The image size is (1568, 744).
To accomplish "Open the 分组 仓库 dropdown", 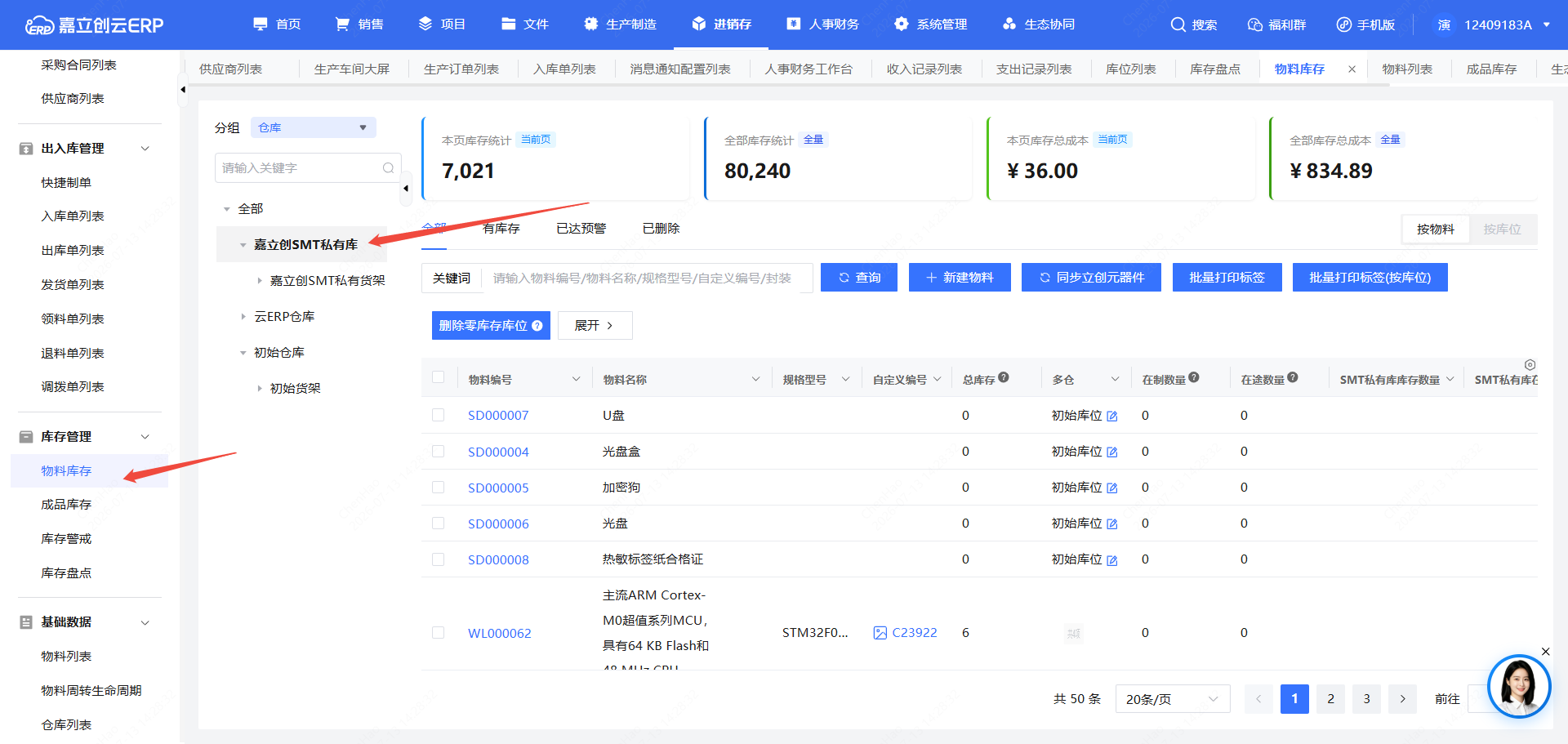I will pos(313,127).
